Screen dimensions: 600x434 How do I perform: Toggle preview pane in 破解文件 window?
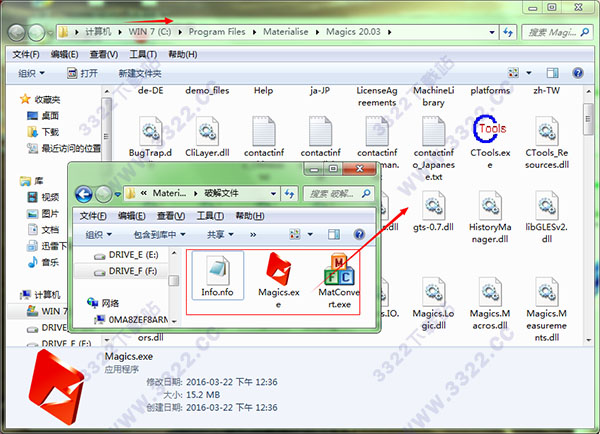click(334, 234)
